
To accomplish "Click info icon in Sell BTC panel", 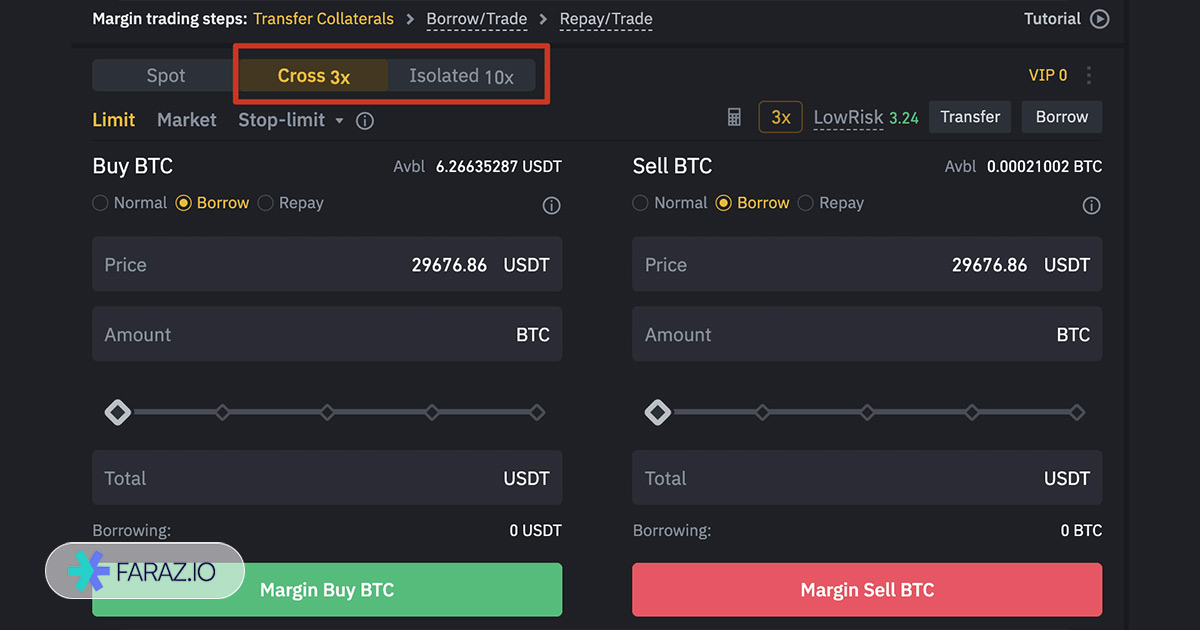I will pyautogui.click(x=1091, y=205).
